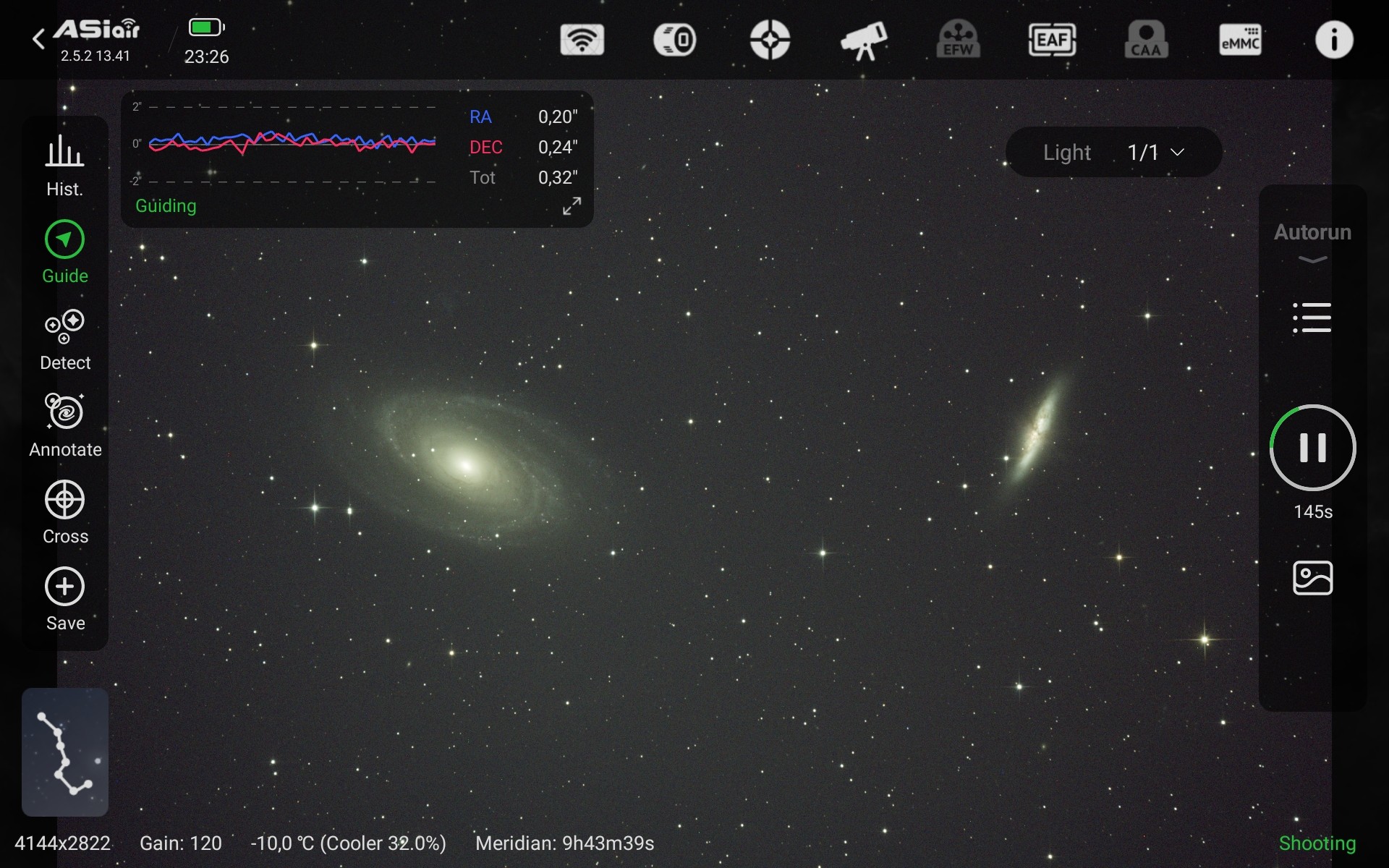Image resolution: width=1389 pixels, height=868 pixels.
Task: Save the current image
Action: click(x=65, y=600)
